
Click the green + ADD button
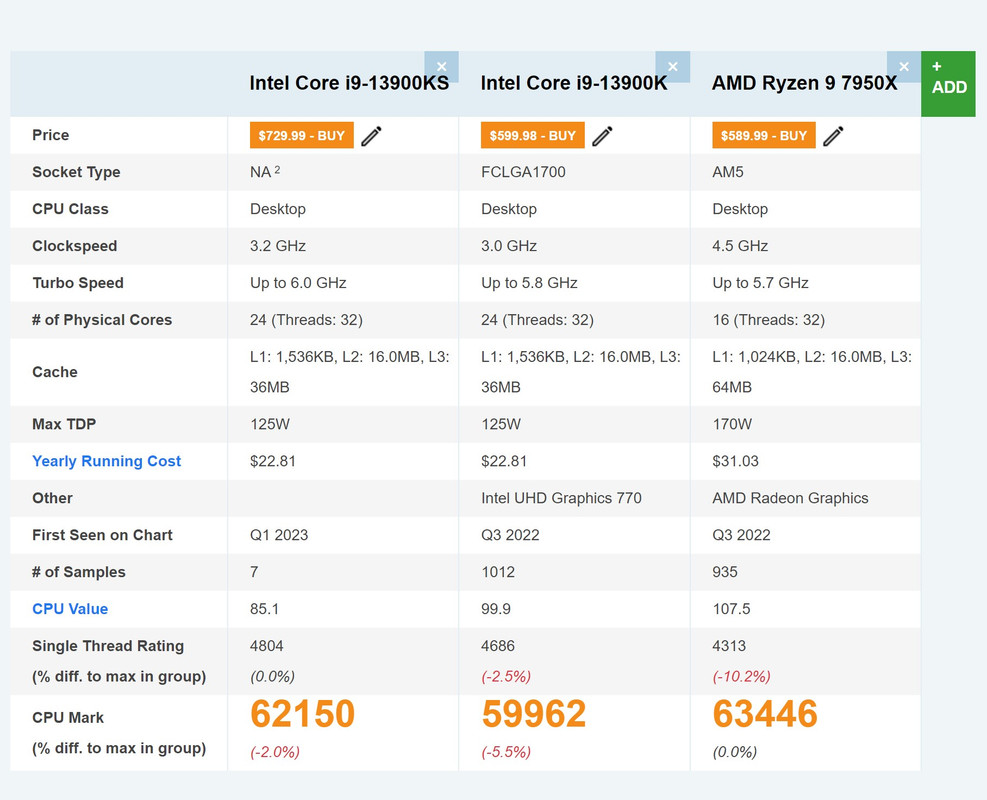(948, 84)
